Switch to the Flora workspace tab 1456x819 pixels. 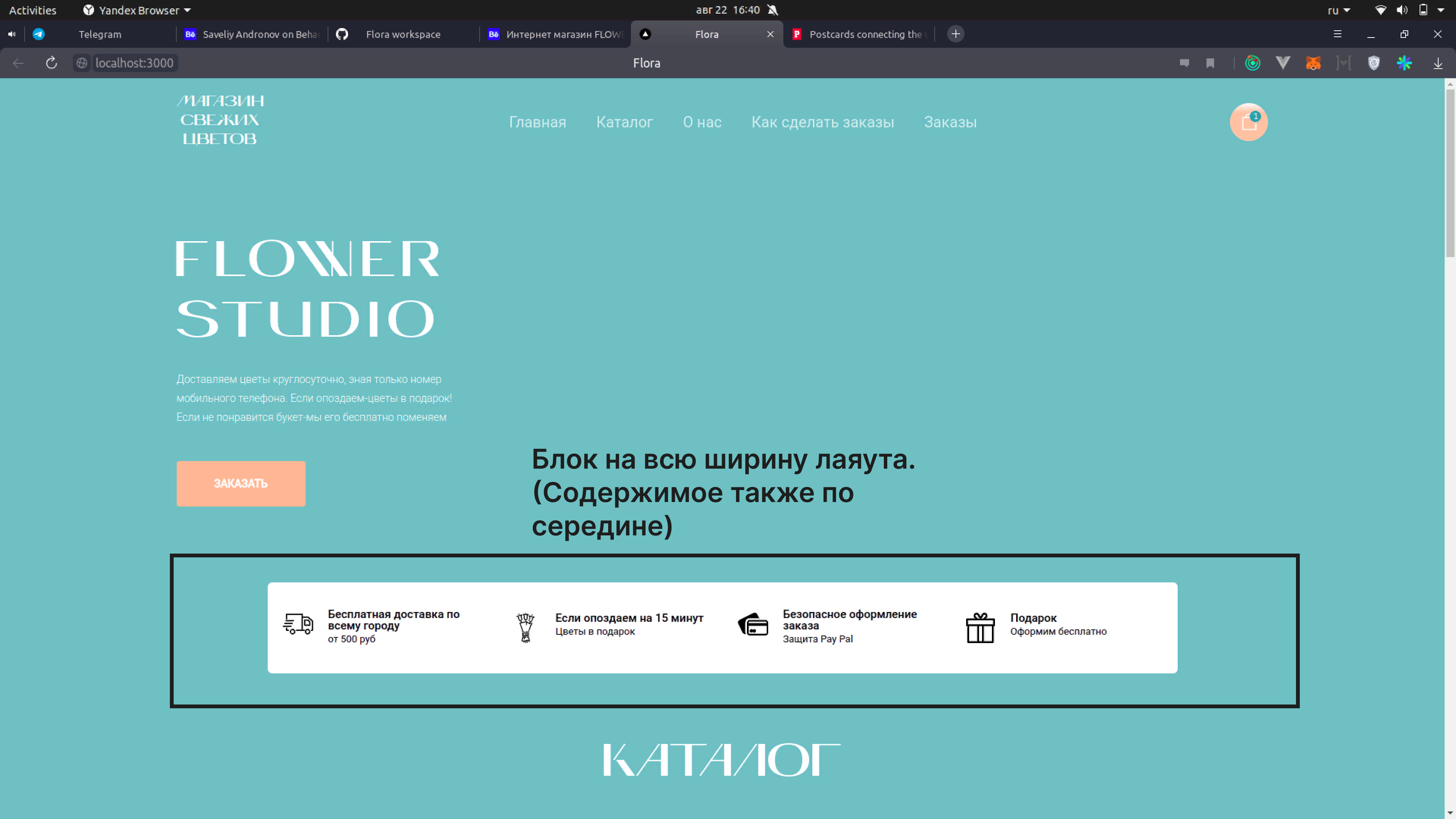coord(402,35)
